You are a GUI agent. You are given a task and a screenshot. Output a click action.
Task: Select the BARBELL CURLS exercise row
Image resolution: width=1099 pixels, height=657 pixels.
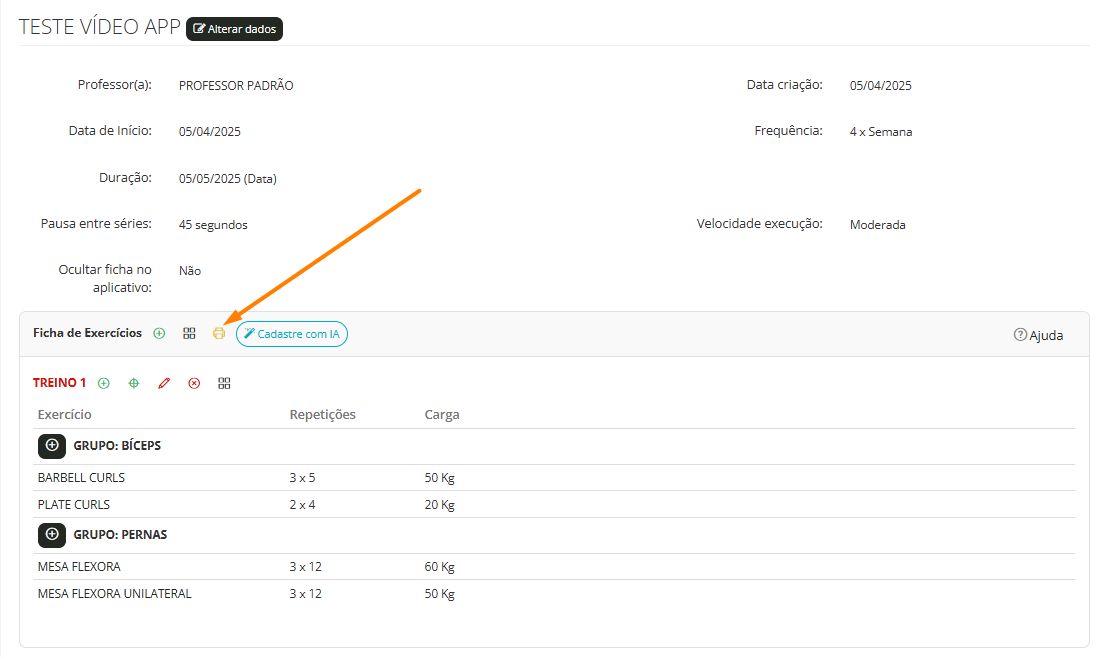[554, 477]
